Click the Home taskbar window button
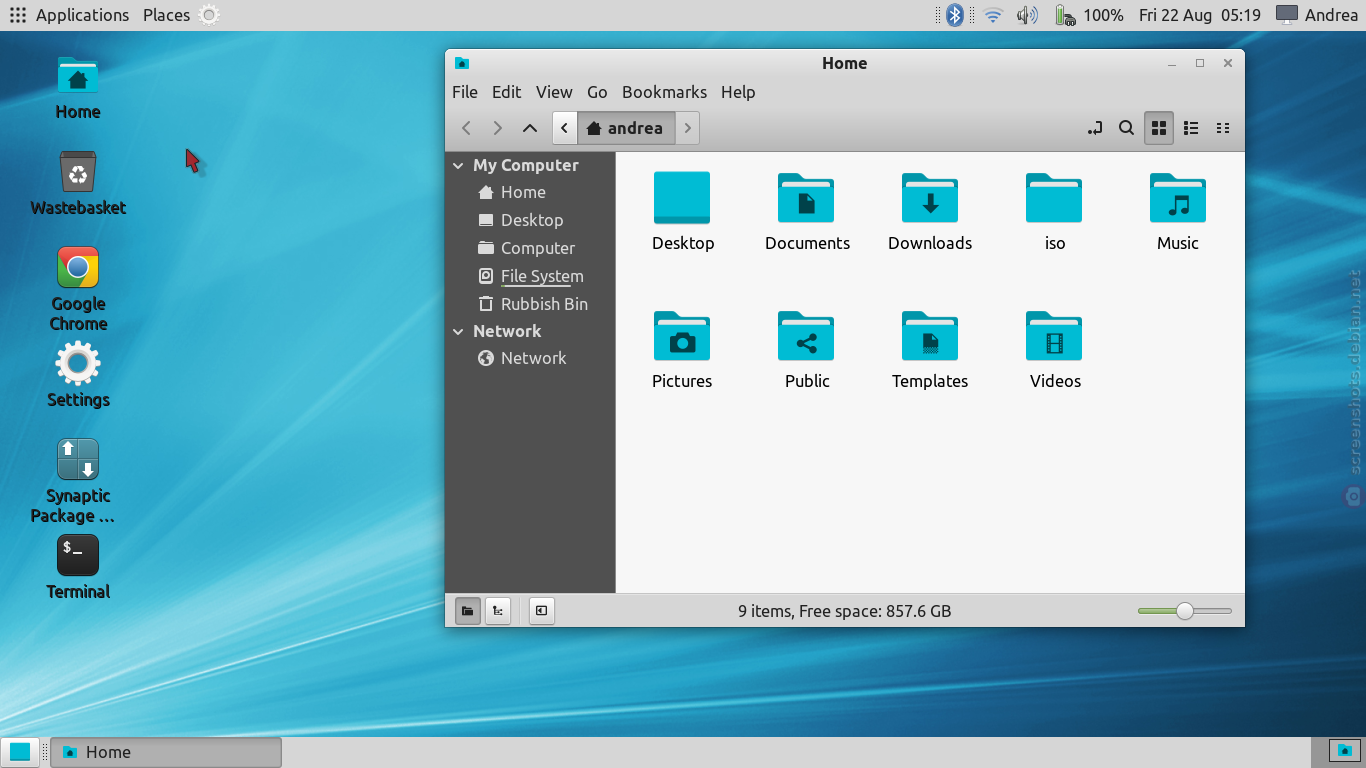Image resolution: width=1366 pixels, height=768 pixels. click(x=166, y=752)
